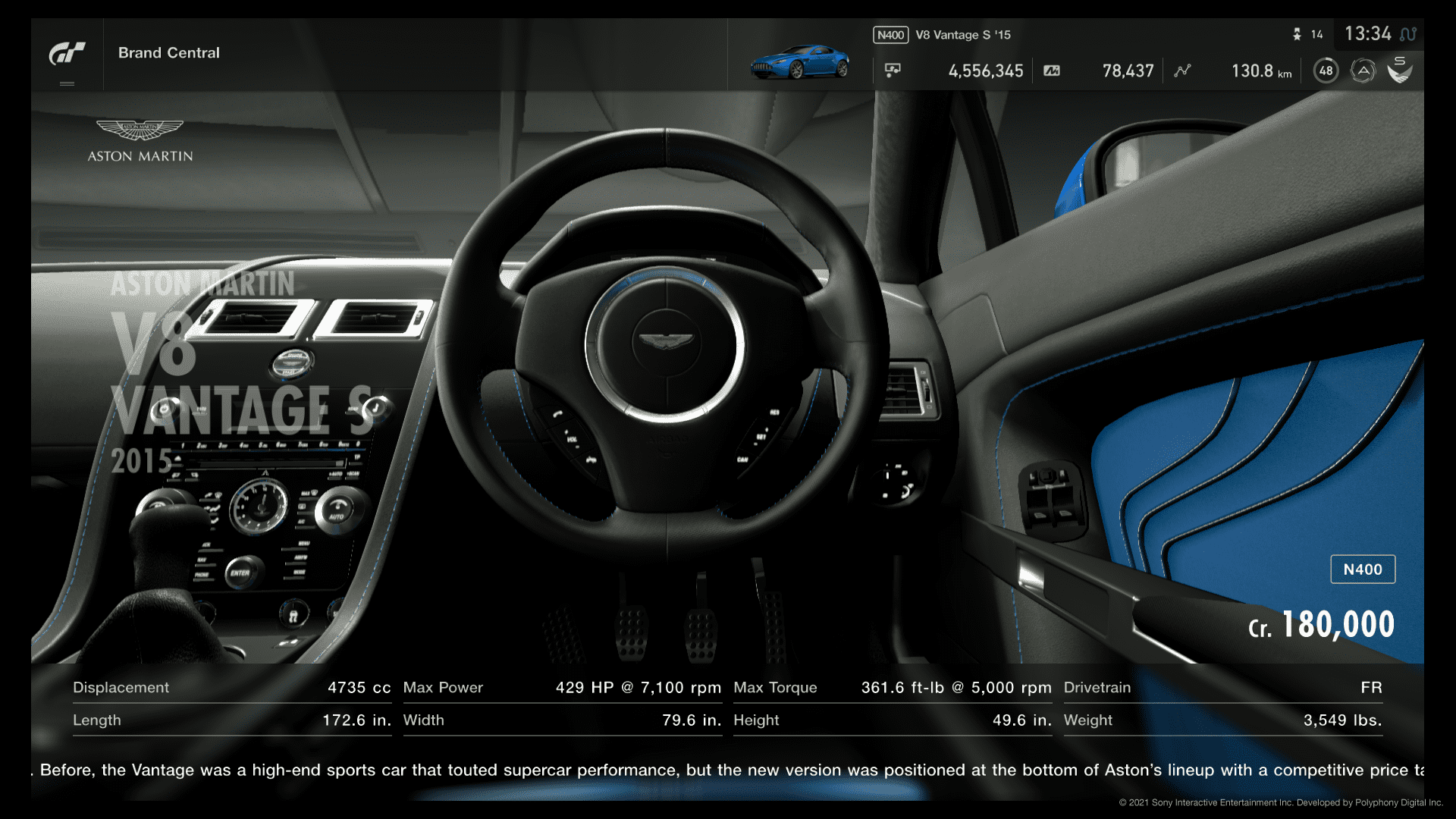Click the Cr. 180,000 price
This screenshot has height=819, width=1456.
pyautogui.click(x=1321, y=625)
